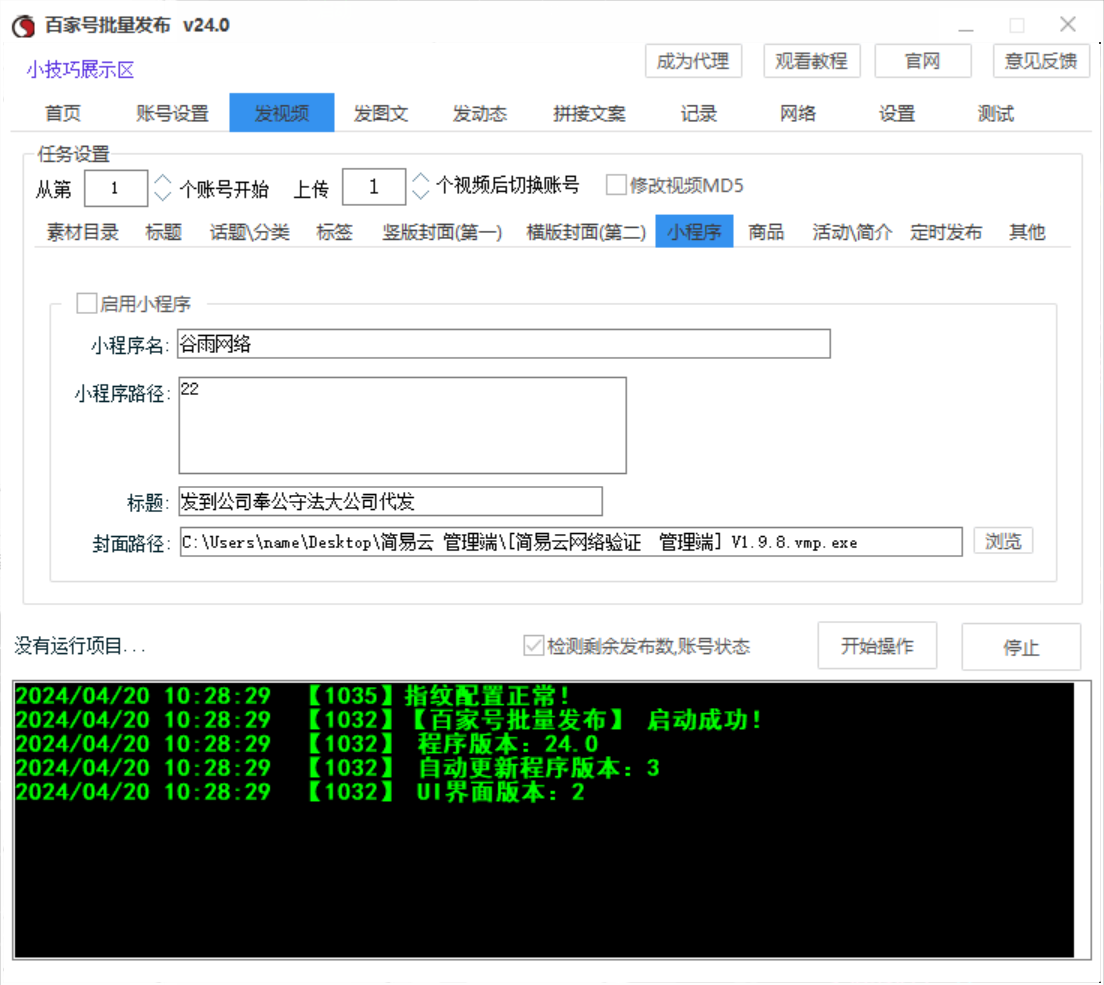Click the 停止 button
The image size is (1104, 985).
click(x=1021, y=646)
